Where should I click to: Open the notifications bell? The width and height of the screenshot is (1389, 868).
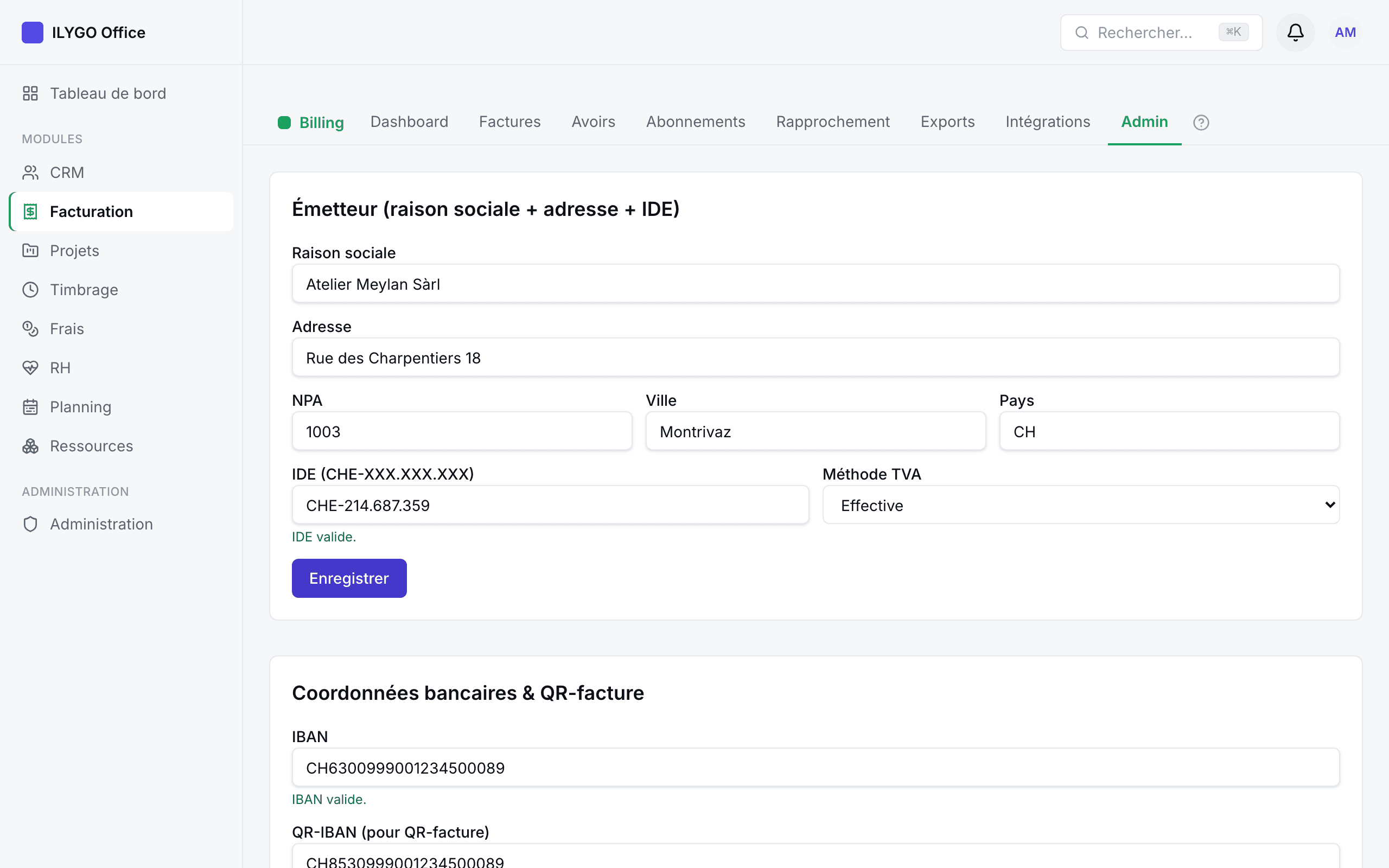point(1295,32)
